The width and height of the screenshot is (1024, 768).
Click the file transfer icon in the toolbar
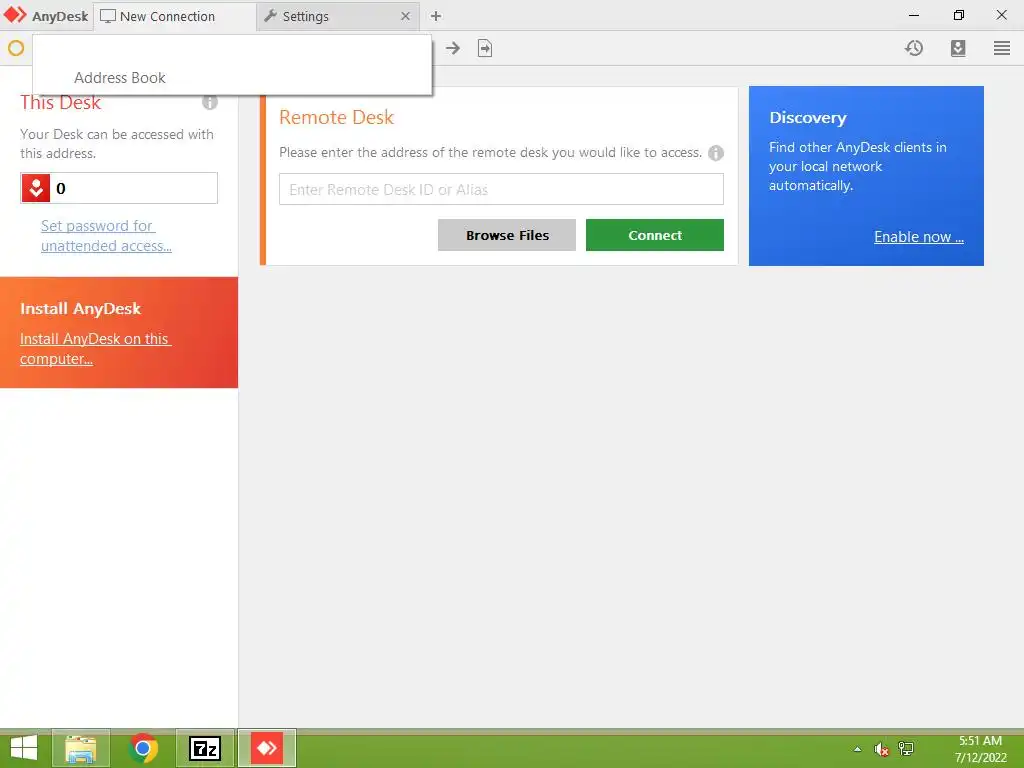[x=485, y=48]
